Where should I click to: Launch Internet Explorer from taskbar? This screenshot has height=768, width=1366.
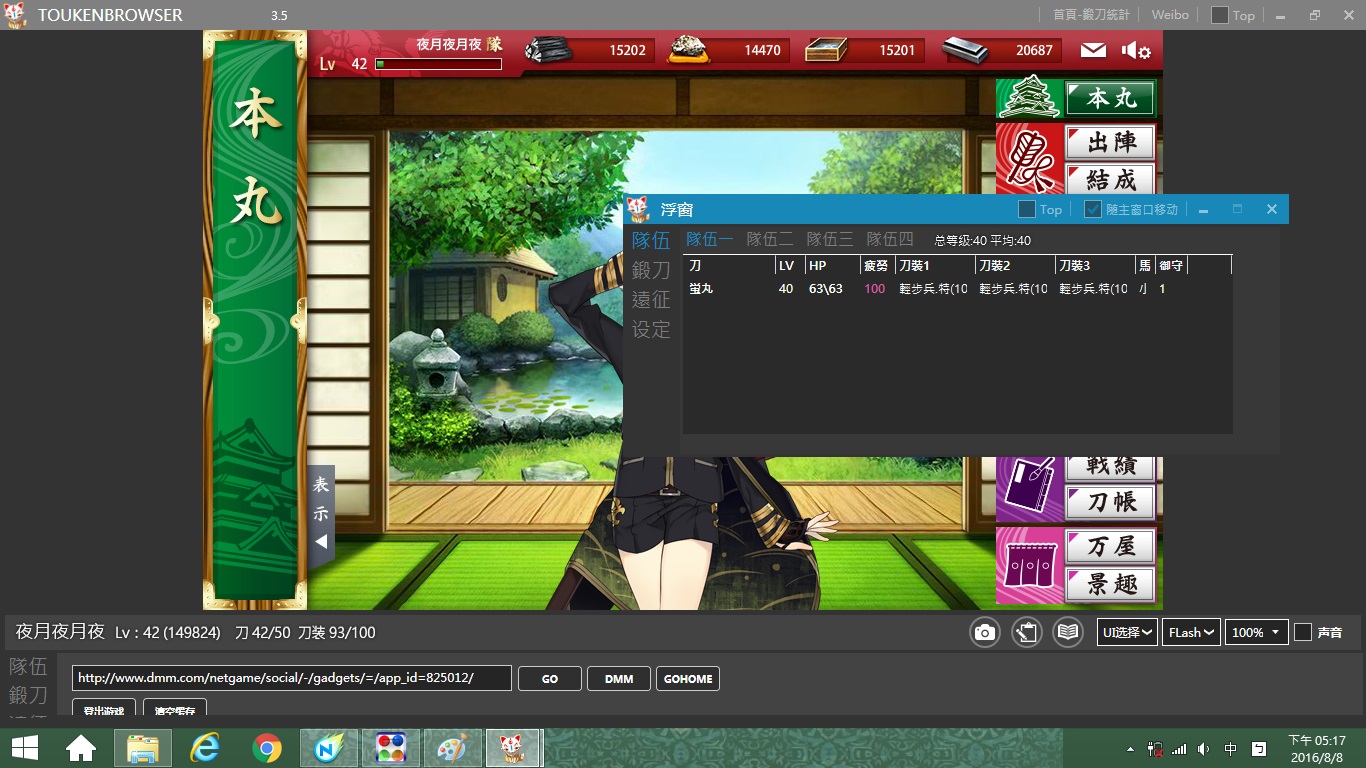click(x=204, y=748)
